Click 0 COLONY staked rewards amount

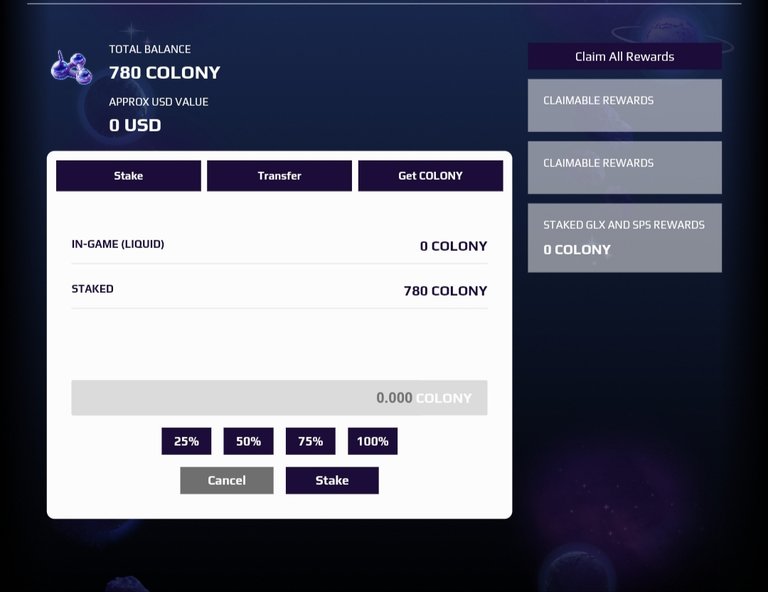(x=577, y=250)
